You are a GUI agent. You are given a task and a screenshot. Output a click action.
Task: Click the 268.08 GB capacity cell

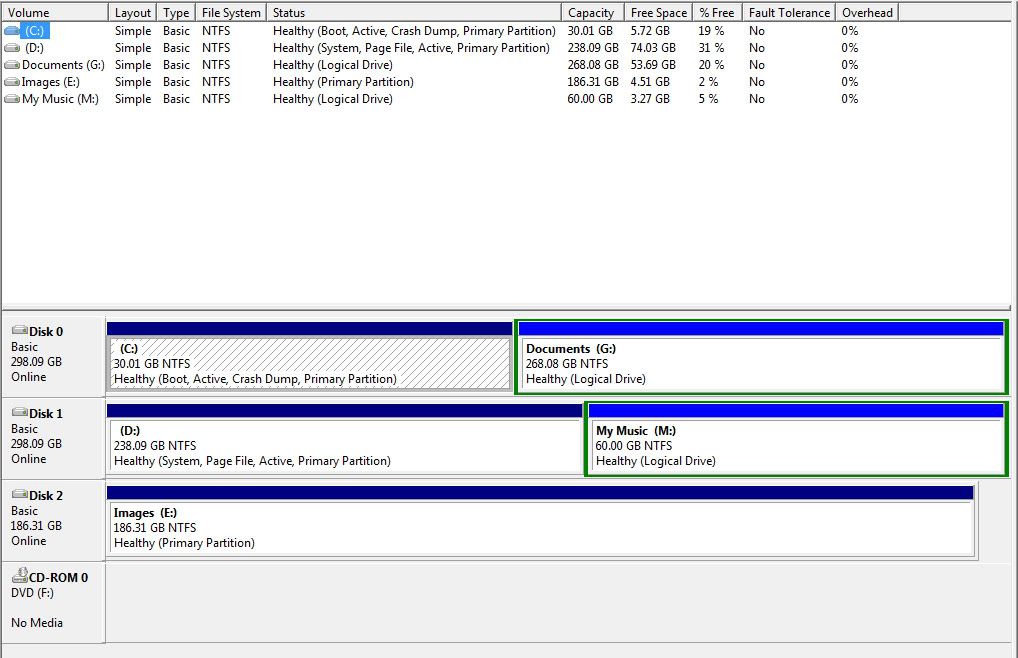pyautogui.click(x=593, y=65)
